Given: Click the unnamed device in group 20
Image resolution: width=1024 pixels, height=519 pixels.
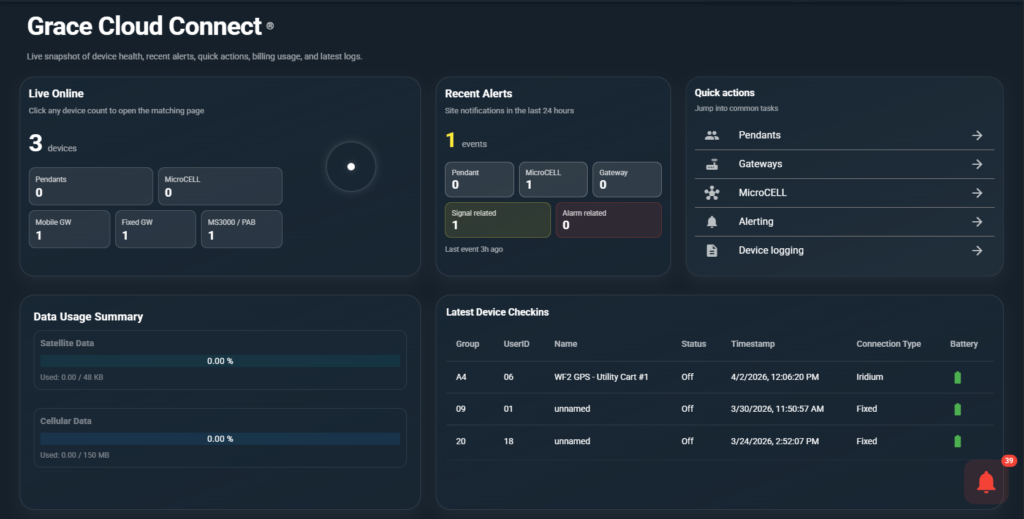Looking at the screenshot, I should [572, 441].
